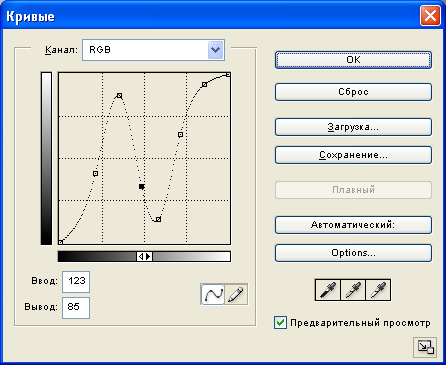The height and width of the screenshot is (365, 446).
Task: Toggle the gradient direction arrows below graph
Action: pos(145,256)
